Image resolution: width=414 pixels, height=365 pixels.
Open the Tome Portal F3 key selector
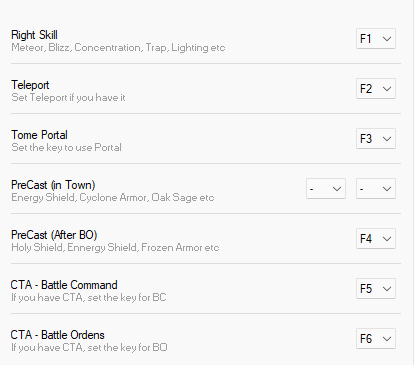(x=376, y=139)
